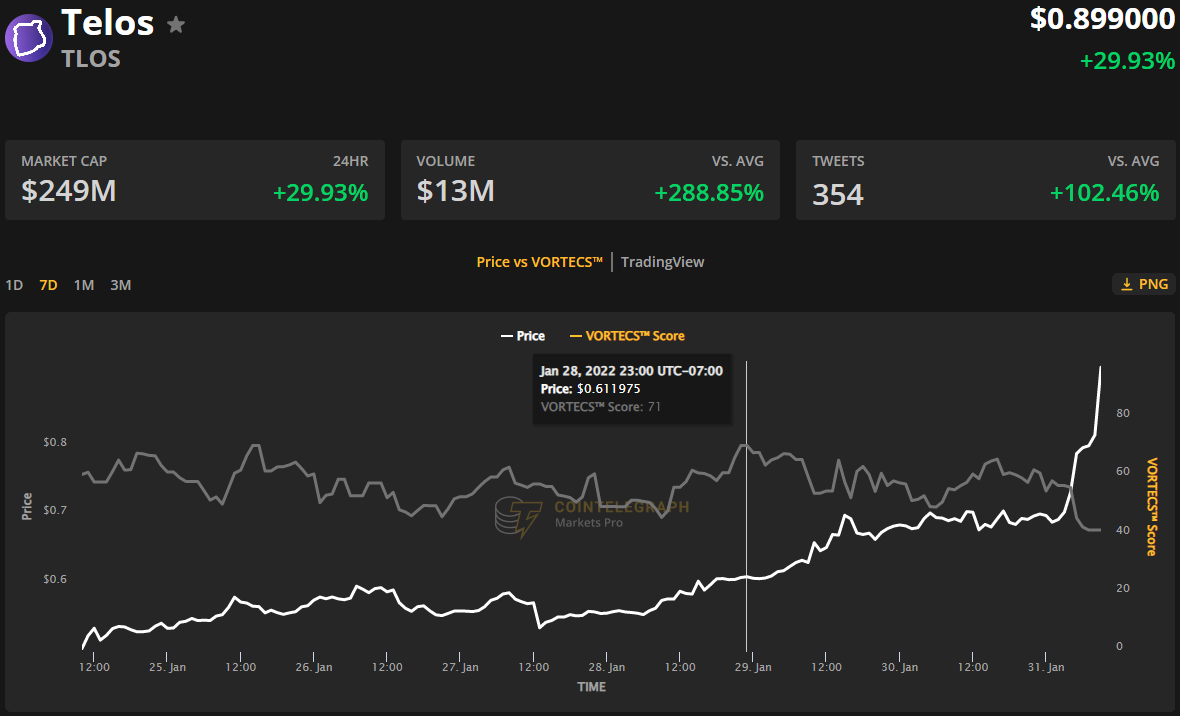
Task: Toggle the VORTECS™ Score legend series
Action: [x=627, y=336]
